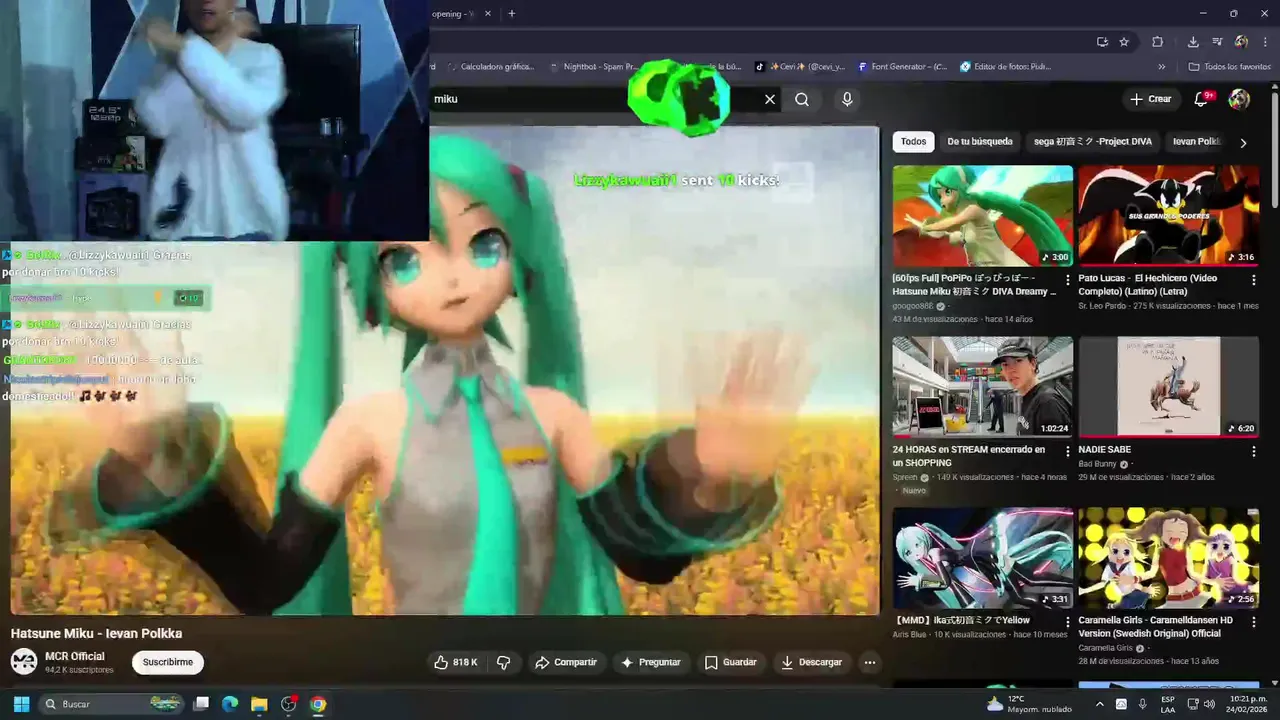Open Google Chrome taskbar icon

click(318, 704)
